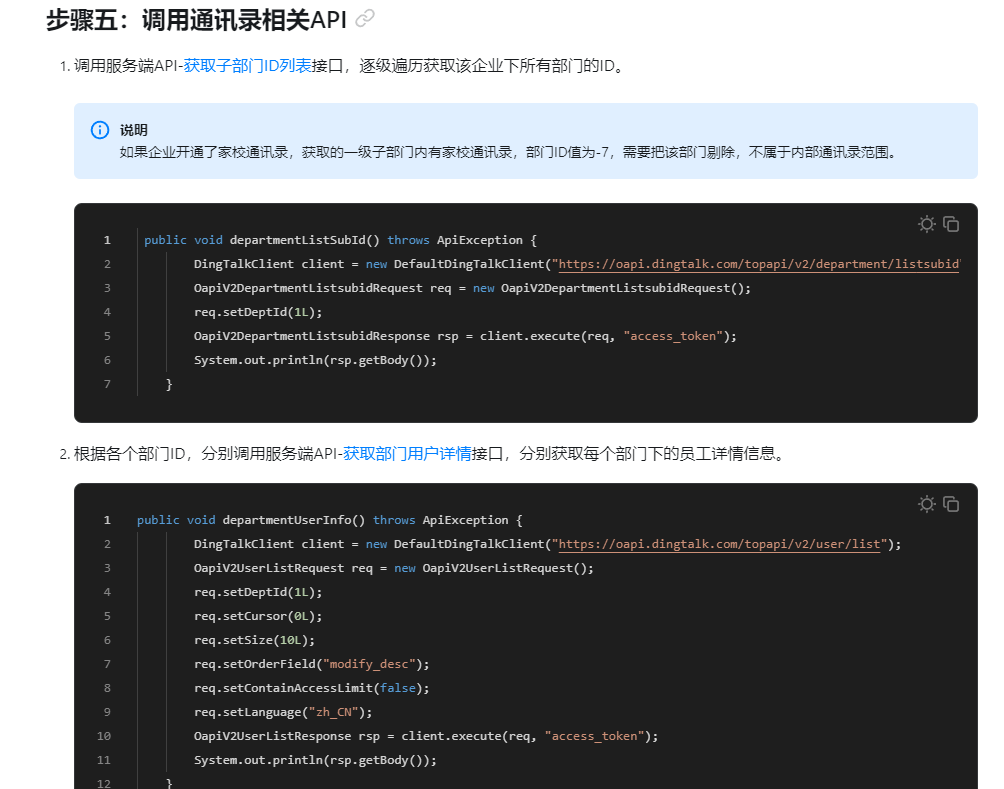This screenshot has height=789, width=1004.
Task: Click the line 'req.setCursor(0L);'
Action: (x=258, y=616)
